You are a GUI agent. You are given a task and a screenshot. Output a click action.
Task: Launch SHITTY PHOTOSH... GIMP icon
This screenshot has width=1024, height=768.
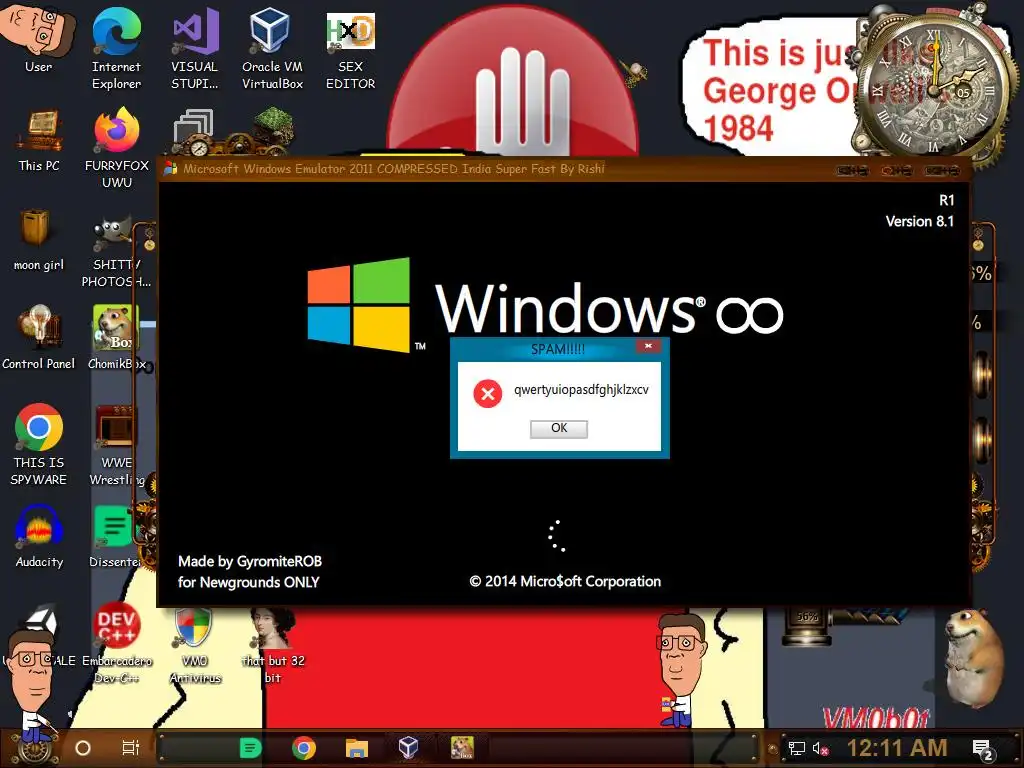[x=116, y=253]
